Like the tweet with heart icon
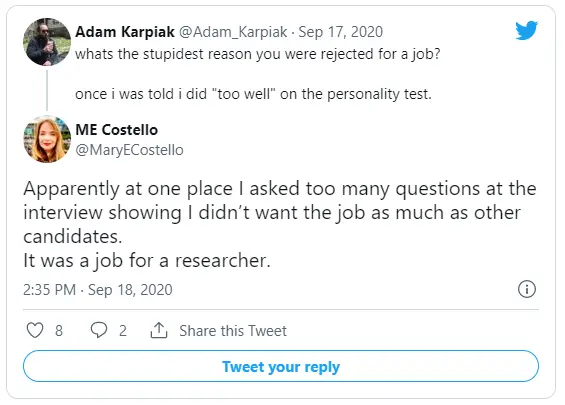The height and width of the screenshot is (405, 565). tap(35, 330)
